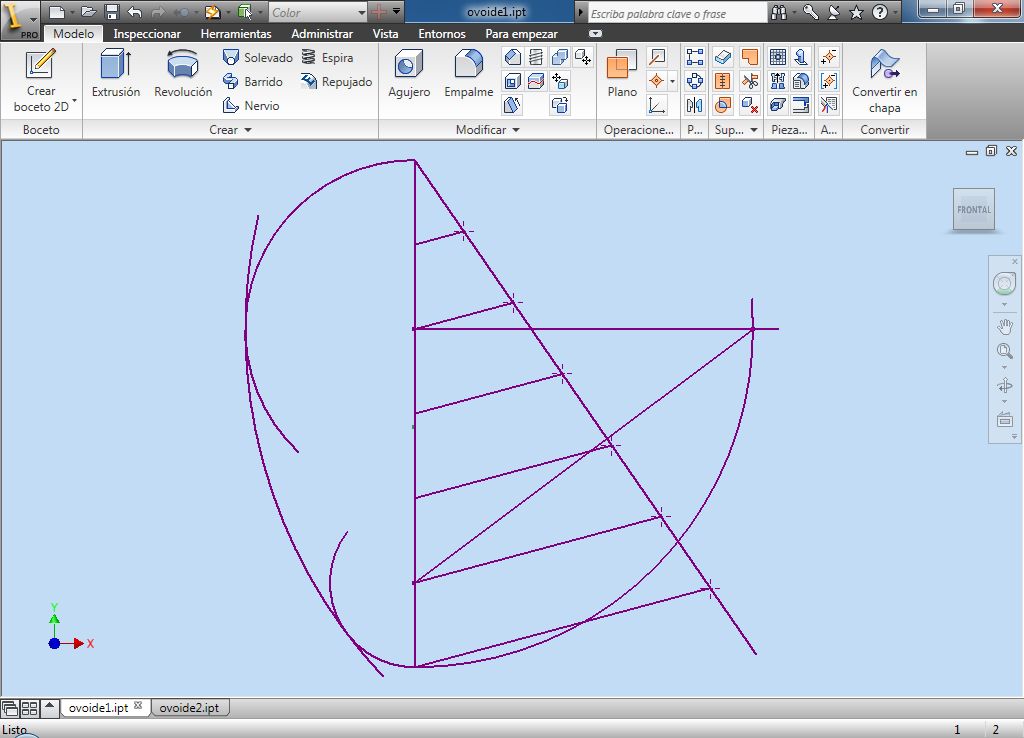This screenshot has height=738, width=1024.
Task: Activate the Orbit tool in navigation bar
Action: (x=1004, y=386)
